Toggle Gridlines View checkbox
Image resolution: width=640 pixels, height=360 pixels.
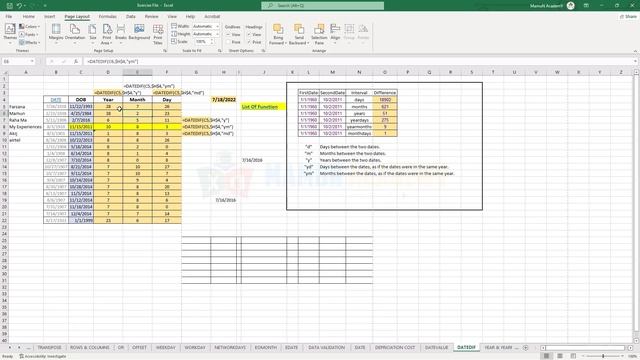click(229, 35)
